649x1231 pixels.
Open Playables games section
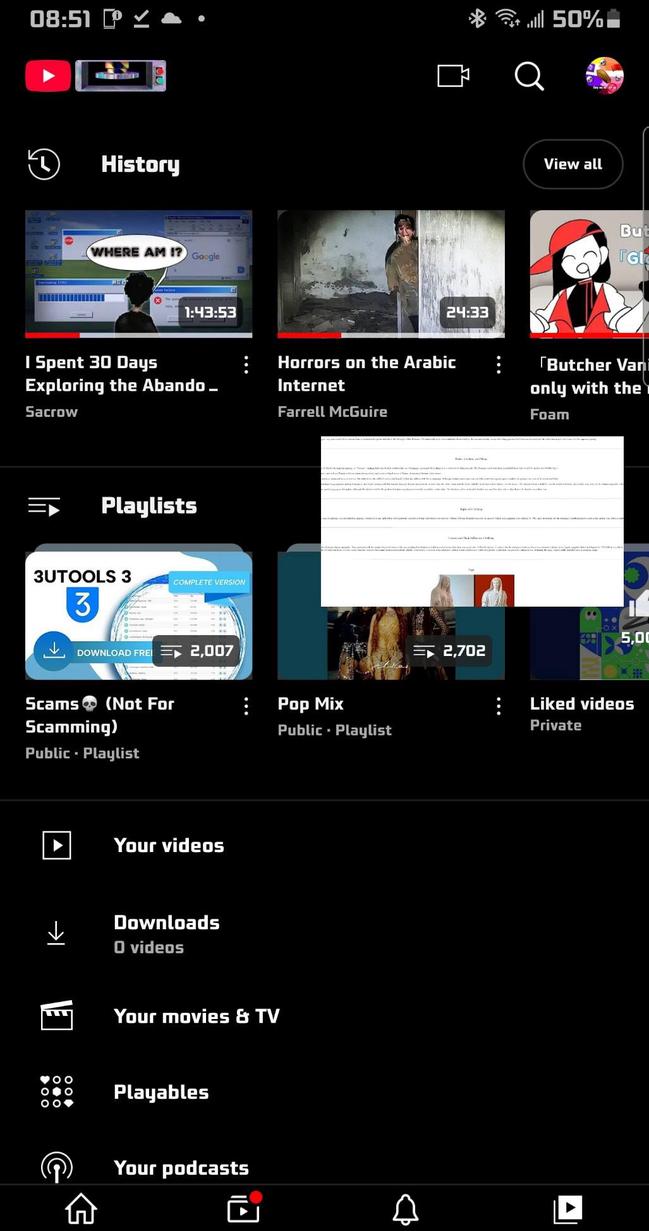pos(161,1092)
